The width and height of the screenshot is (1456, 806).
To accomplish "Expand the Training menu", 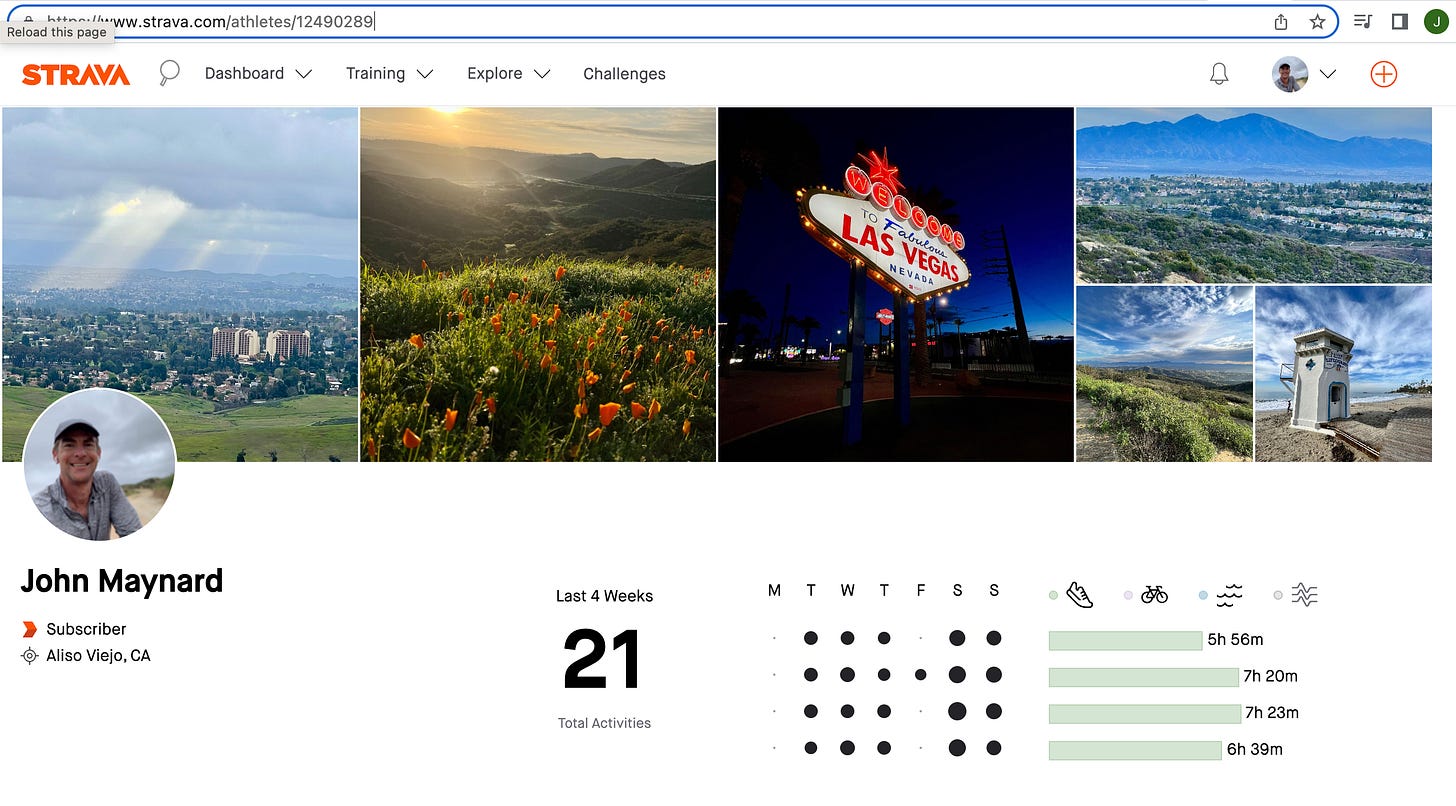I will tap(389, 74).
